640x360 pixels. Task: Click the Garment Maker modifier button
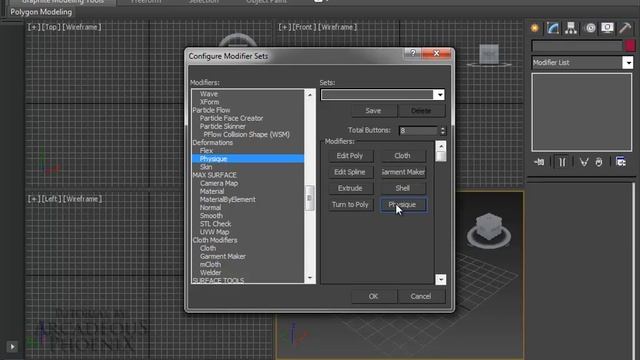tap(403, 172)
